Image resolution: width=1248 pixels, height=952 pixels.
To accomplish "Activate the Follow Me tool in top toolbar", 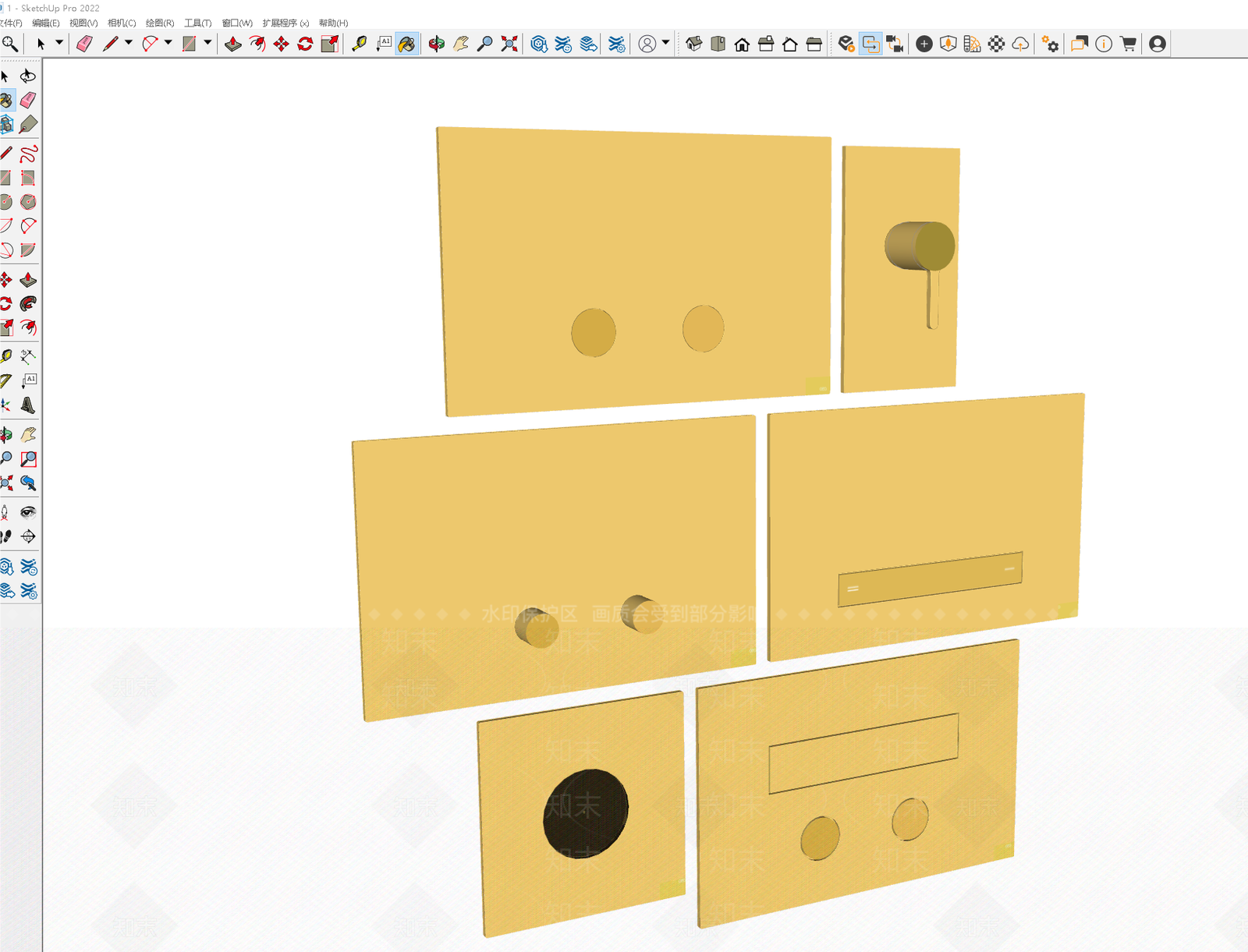I will (257, 44).
